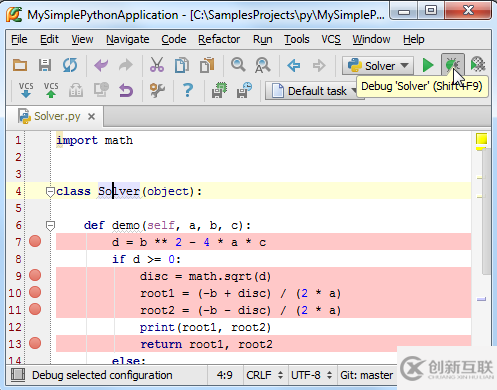This screenshot has height=390, width=497.
Task: Open the Edit menu
Action: click(x=49, y=39)
